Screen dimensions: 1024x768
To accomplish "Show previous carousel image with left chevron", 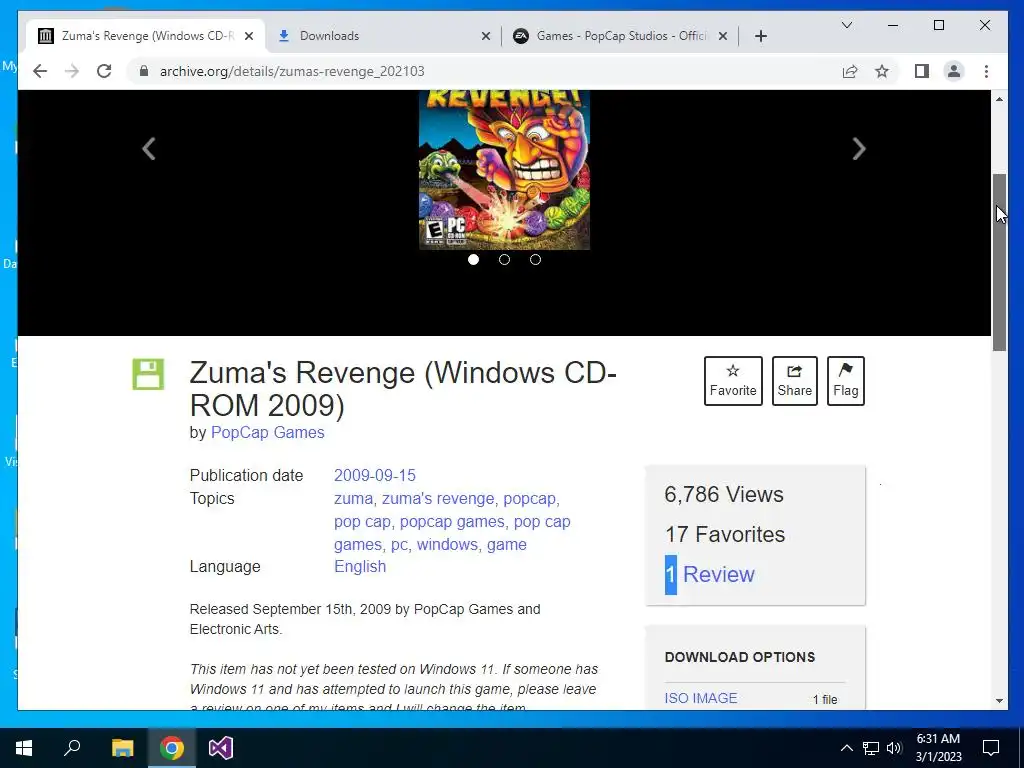I will click(149, 149).
